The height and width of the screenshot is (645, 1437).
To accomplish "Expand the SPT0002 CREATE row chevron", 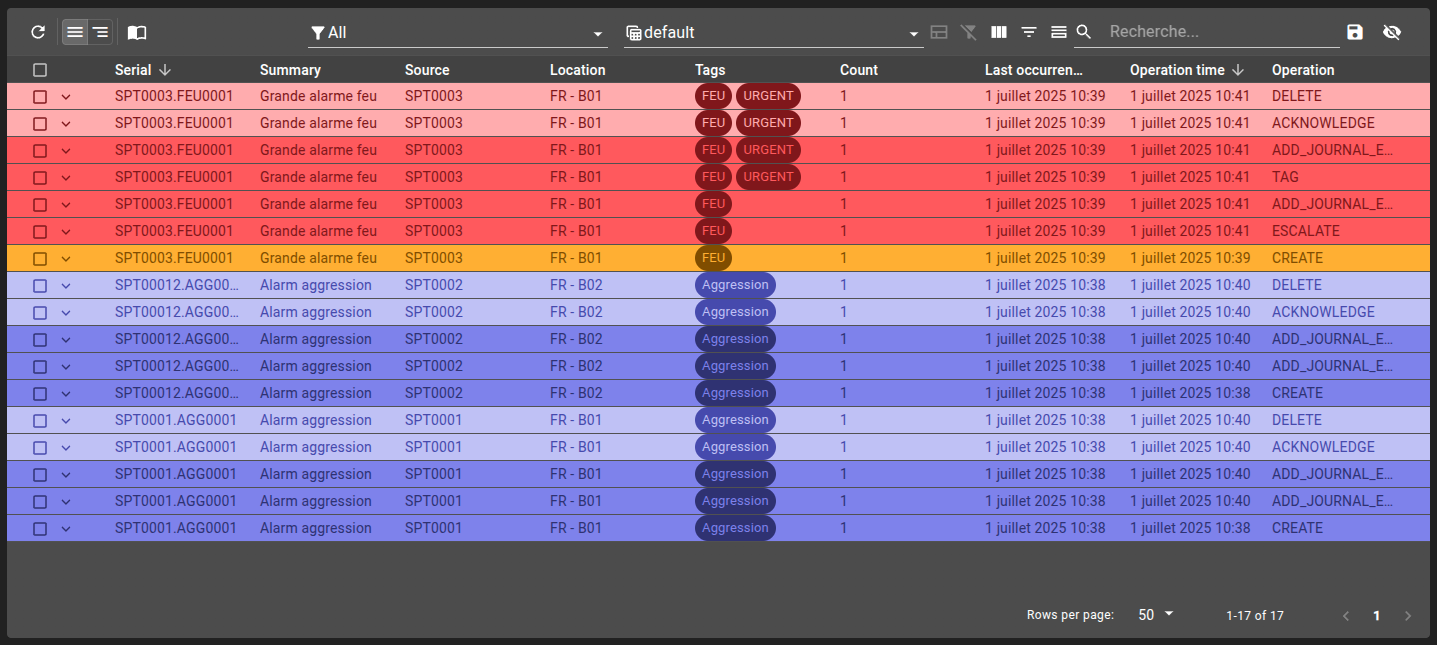I will pos(66,394).
